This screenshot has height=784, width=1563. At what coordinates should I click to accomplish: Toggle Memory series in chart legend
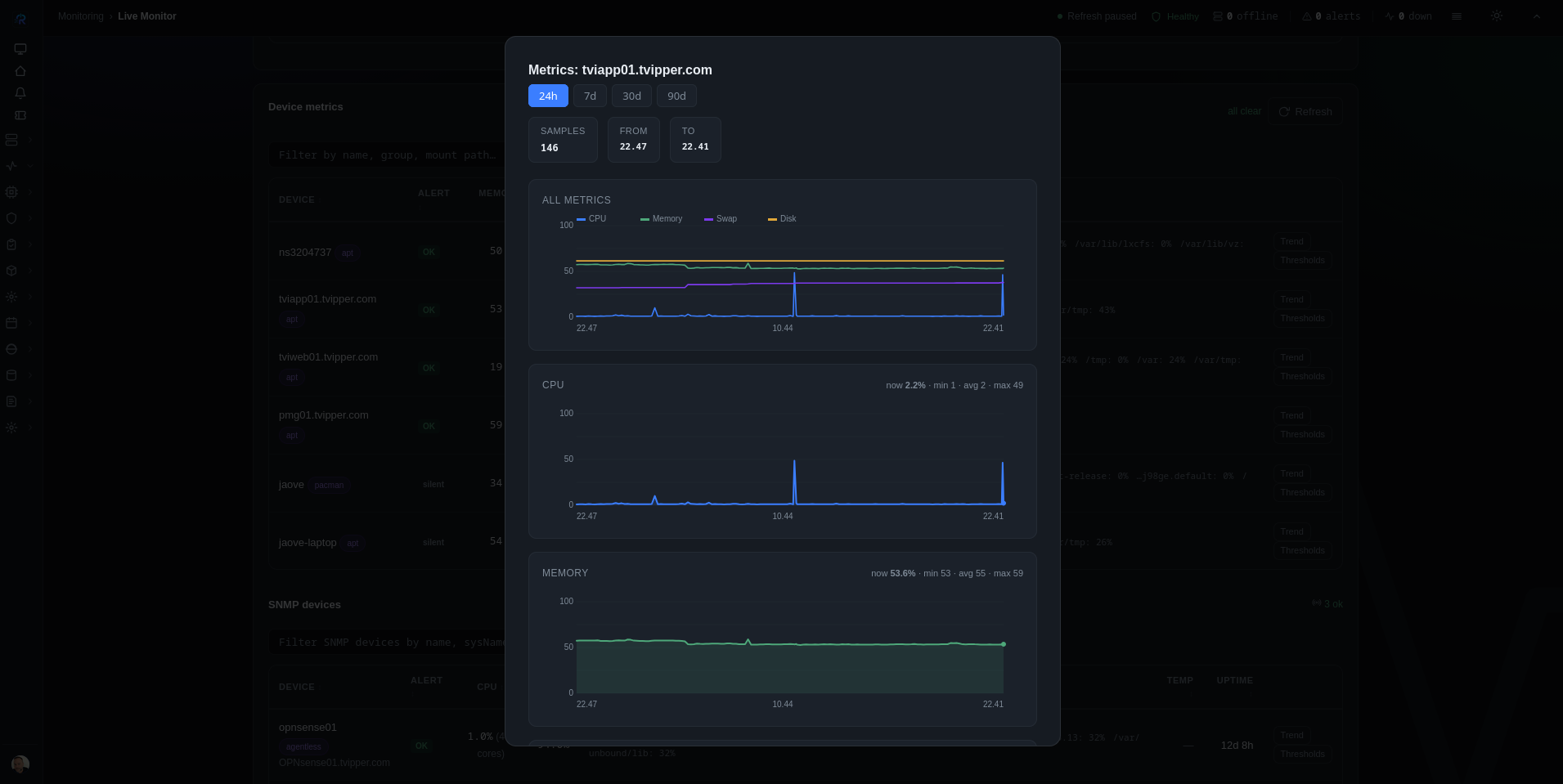click(661, 219)
